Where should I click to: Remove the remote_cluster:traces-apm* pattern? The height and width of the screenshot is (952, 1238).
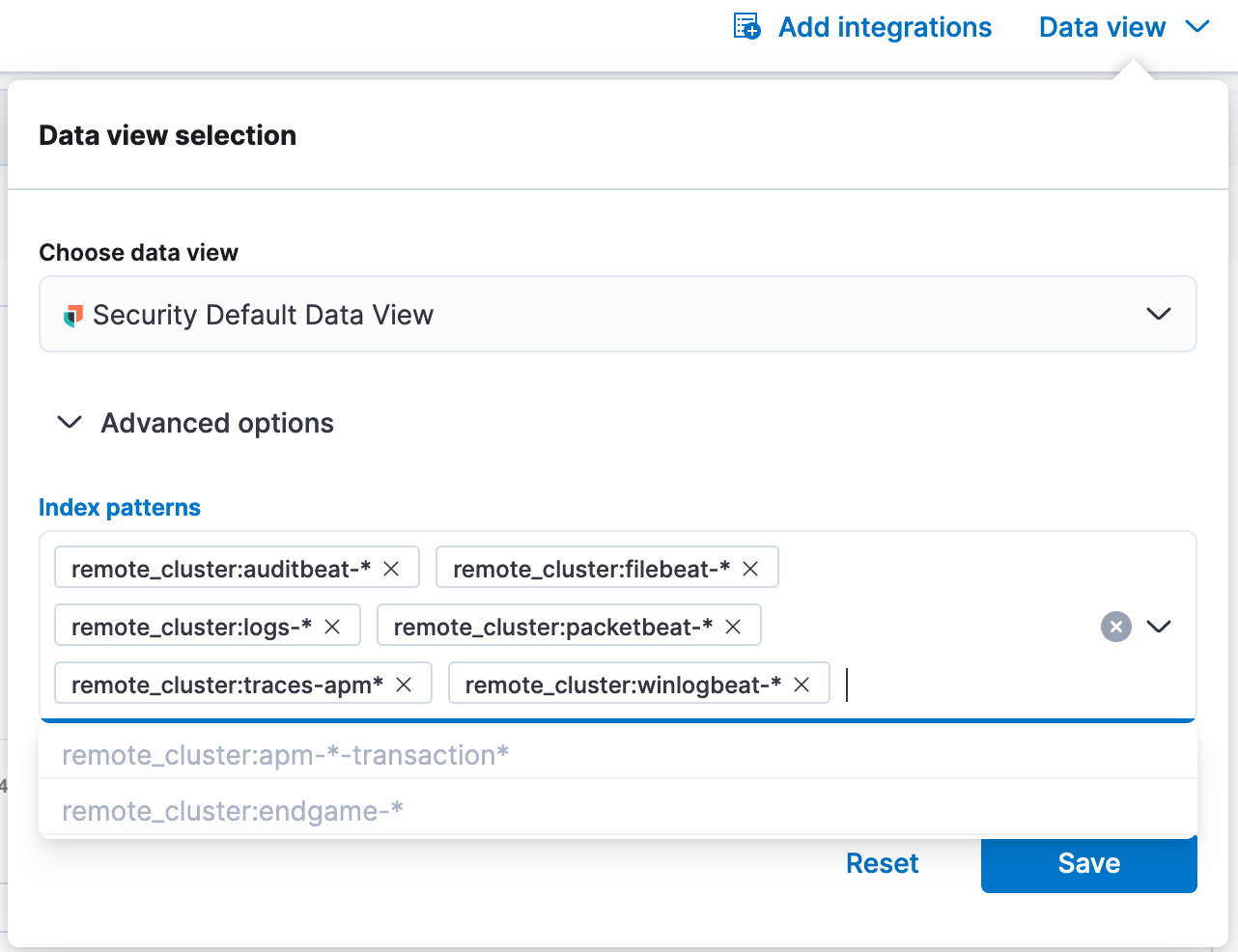coord(404,685)
